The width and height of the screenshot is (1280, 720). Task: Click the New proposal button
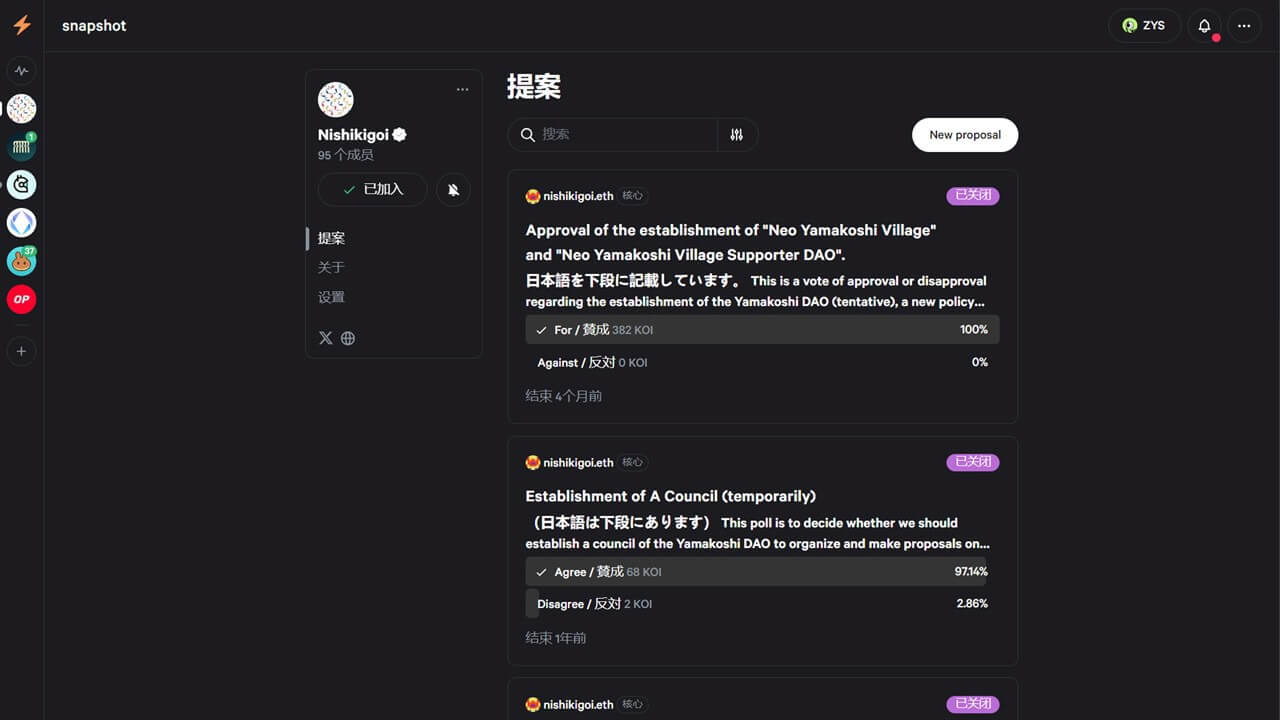click(x=964, y=135)
